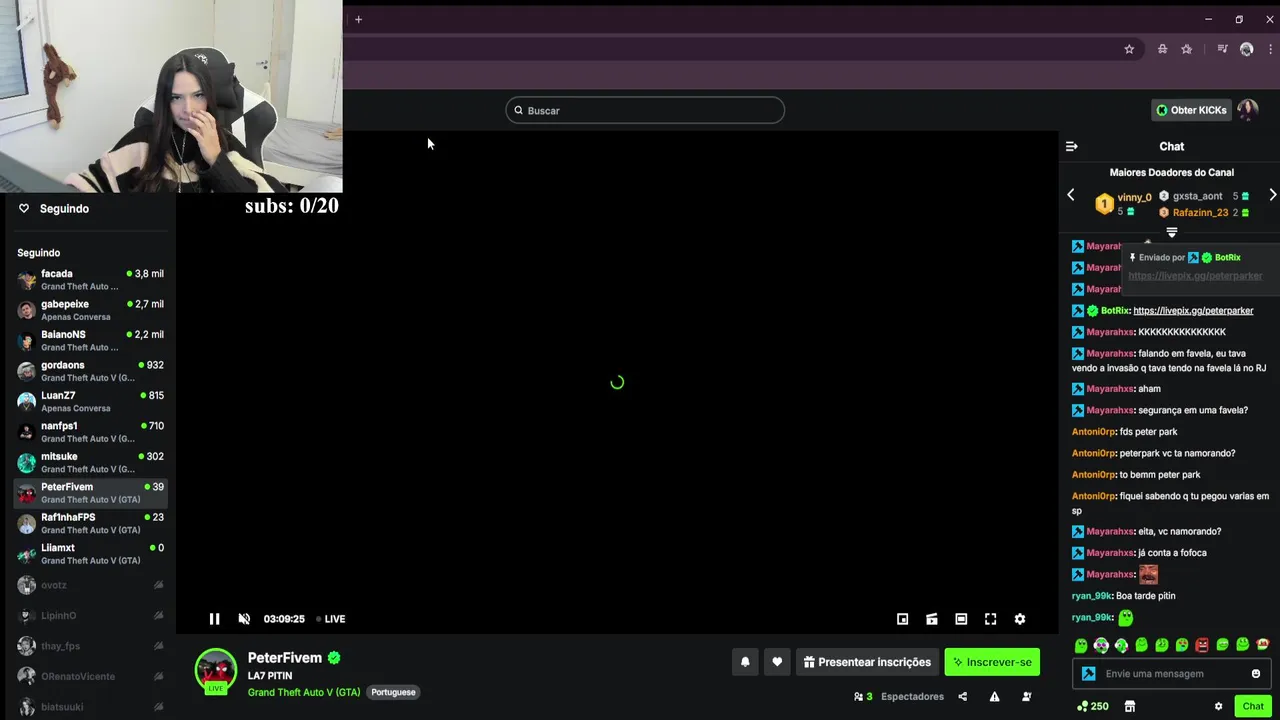Viewport: 1280px width, 720px height.
Task: Open Liiamxt channel in sidebar
Action: tap(90, 554)
